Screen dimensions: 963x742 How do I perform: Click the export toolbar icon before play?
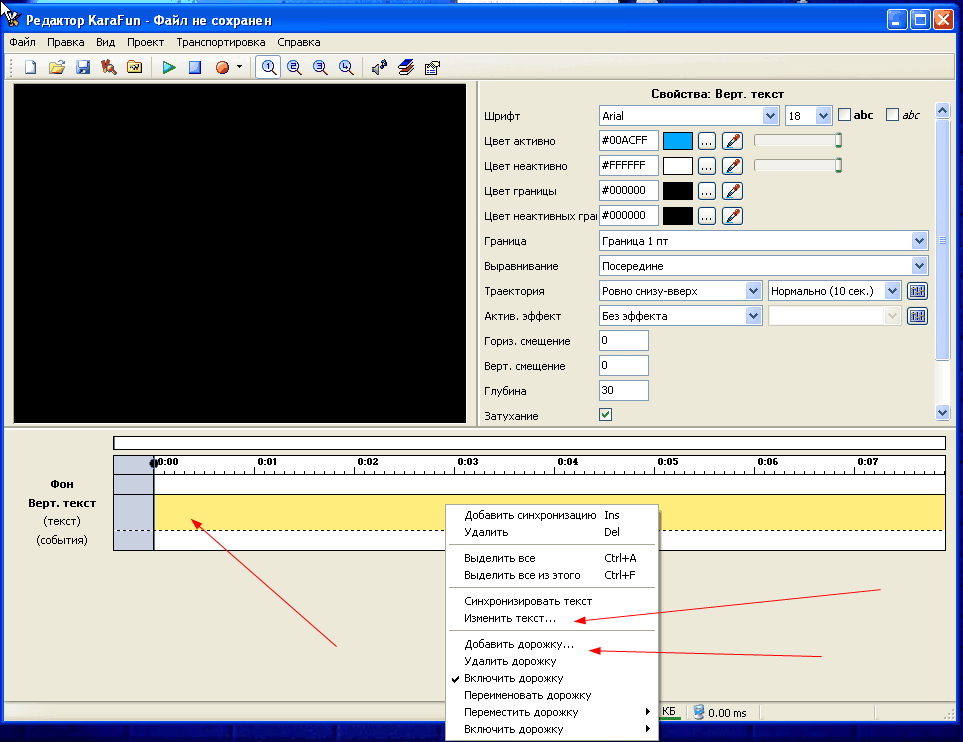(135, 68)
